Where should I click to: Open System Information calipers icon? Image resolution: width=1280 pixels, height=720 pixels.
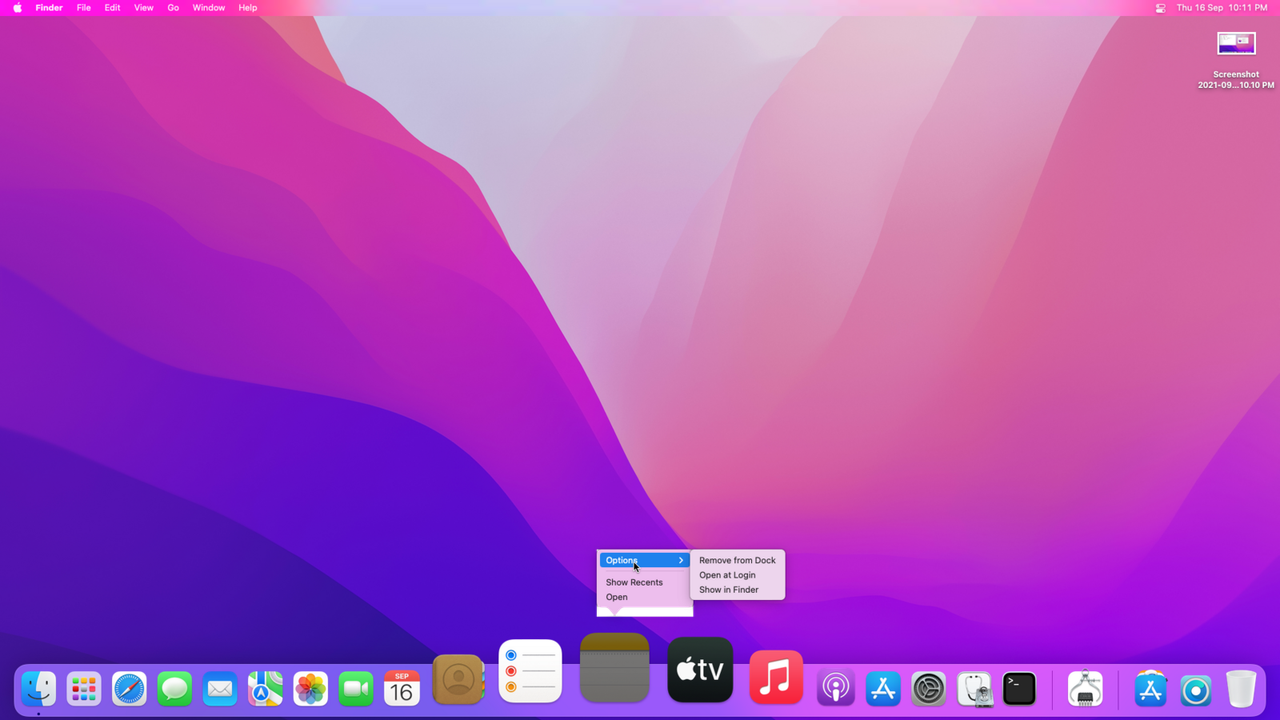point(1085,688)
